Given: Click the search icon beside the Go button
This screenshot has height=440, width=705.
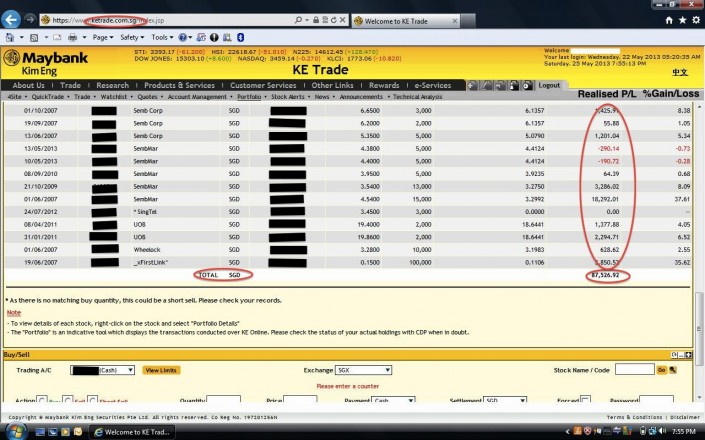Looking at the screenshot, I should (x=673, y=370).
